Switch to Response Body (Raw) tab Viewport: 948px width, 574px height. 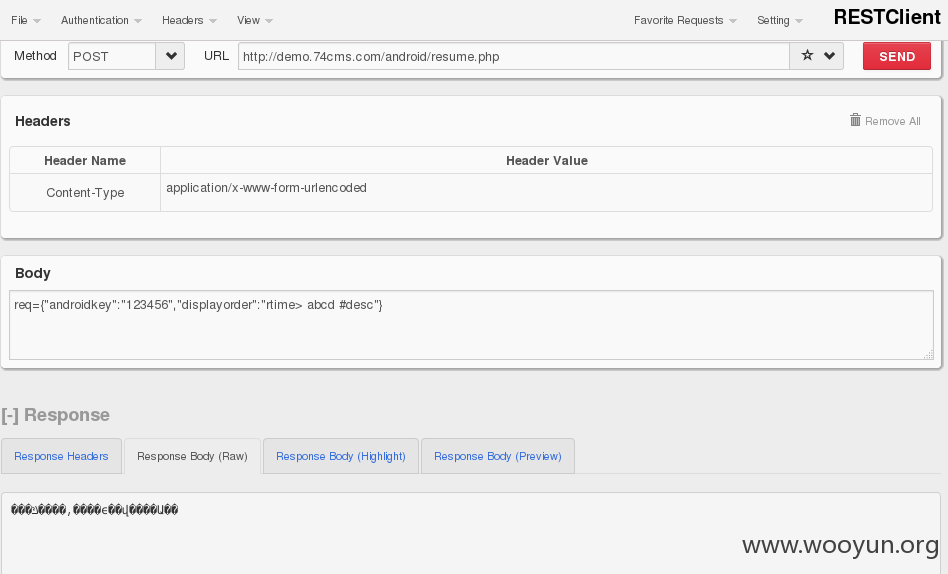pyautogui.click(x=192, y=456)
